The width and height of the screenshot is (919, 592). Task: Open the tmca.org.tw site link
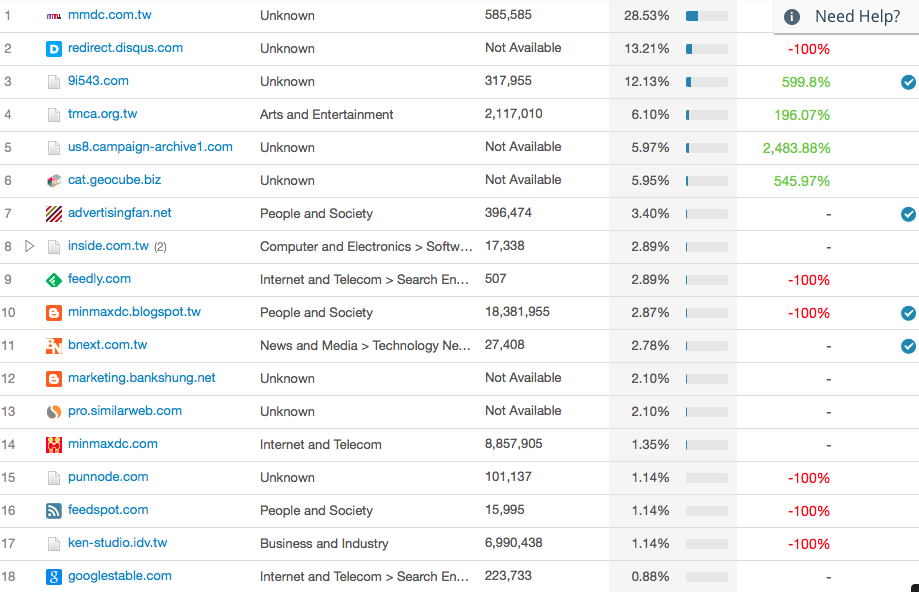(x=104, y=114)
